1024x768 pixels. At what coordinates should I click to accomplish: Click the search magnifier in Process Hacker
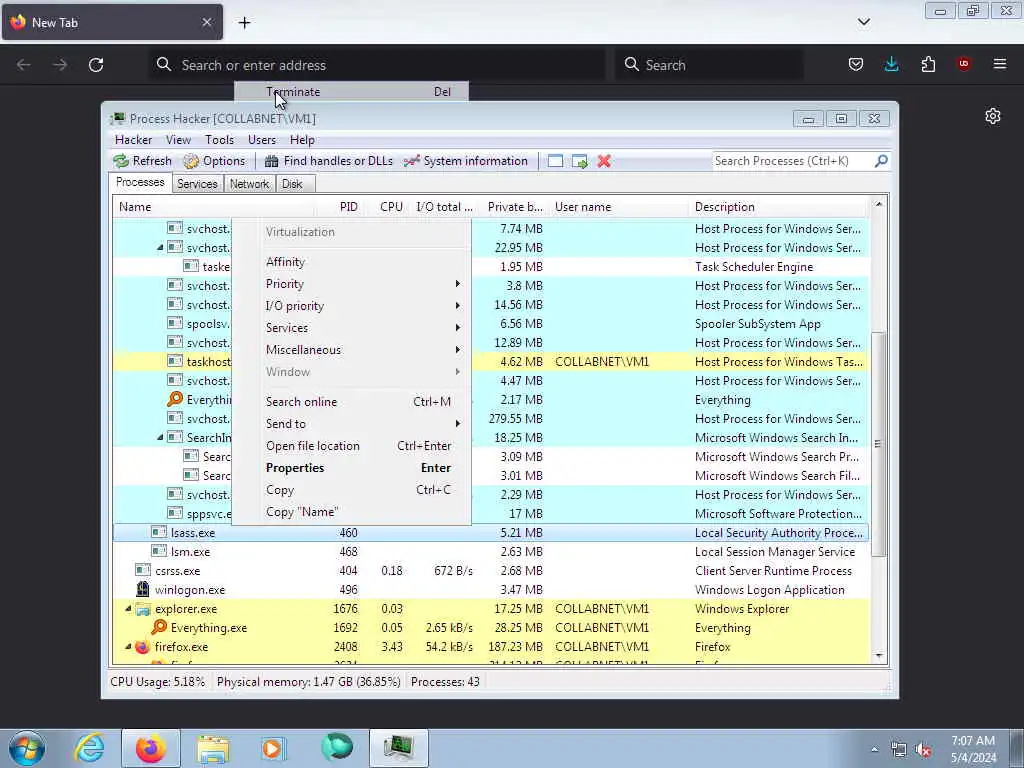pos(881,161)
